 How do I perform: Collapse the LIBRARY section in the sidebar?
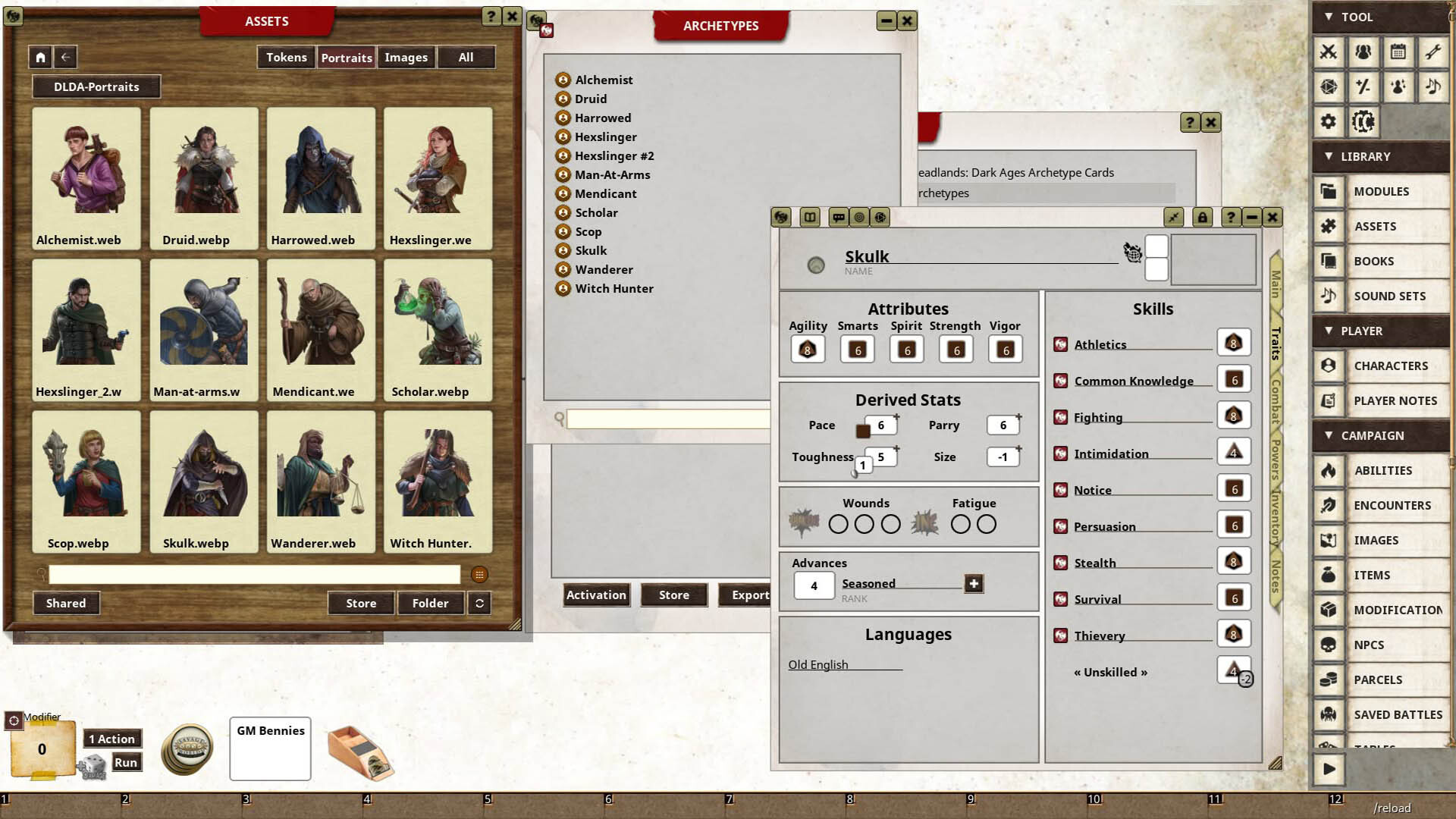click(x=1329, y=156)
